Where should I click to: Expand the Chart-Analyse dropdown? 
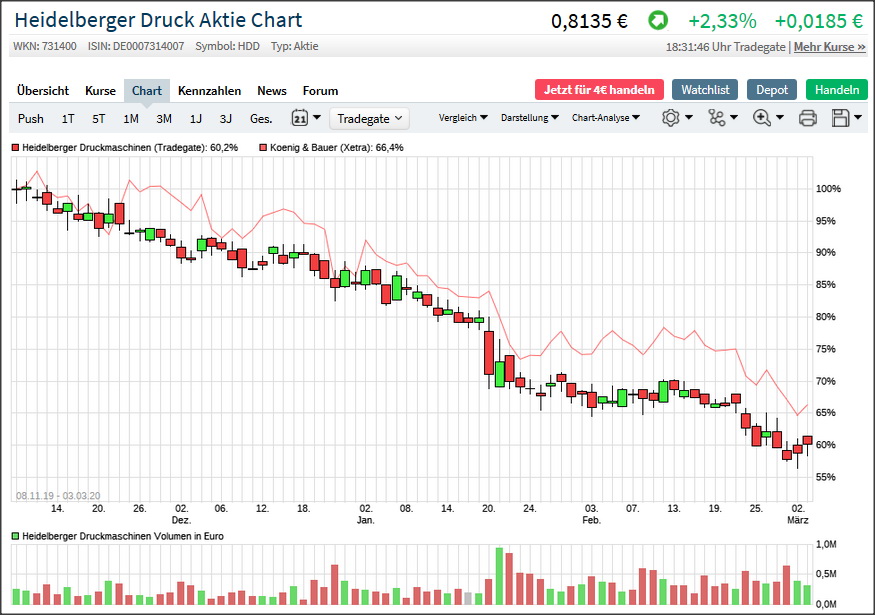[x=606, y=118]
